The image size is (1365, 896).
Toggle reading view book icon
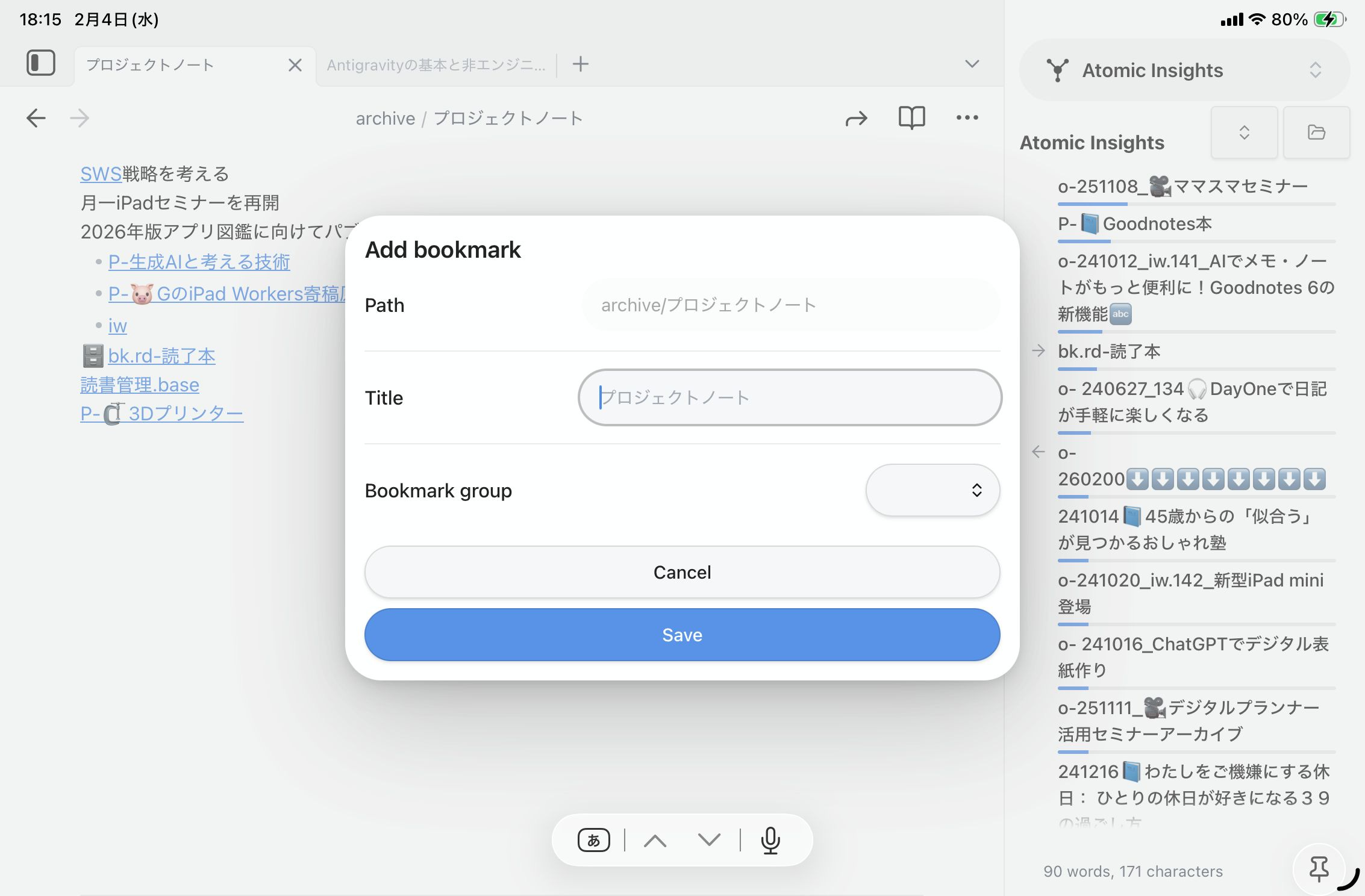click(x=911, y=118)
